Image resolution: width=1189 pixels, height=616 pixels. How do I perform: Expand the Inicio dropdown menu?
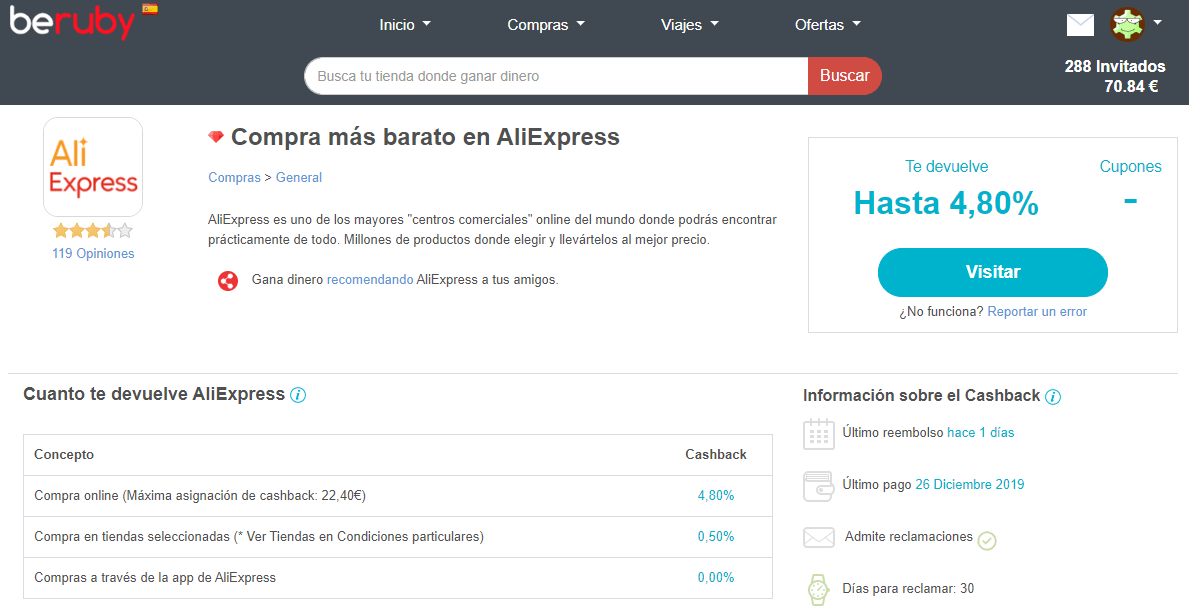(x=405, y=25)
